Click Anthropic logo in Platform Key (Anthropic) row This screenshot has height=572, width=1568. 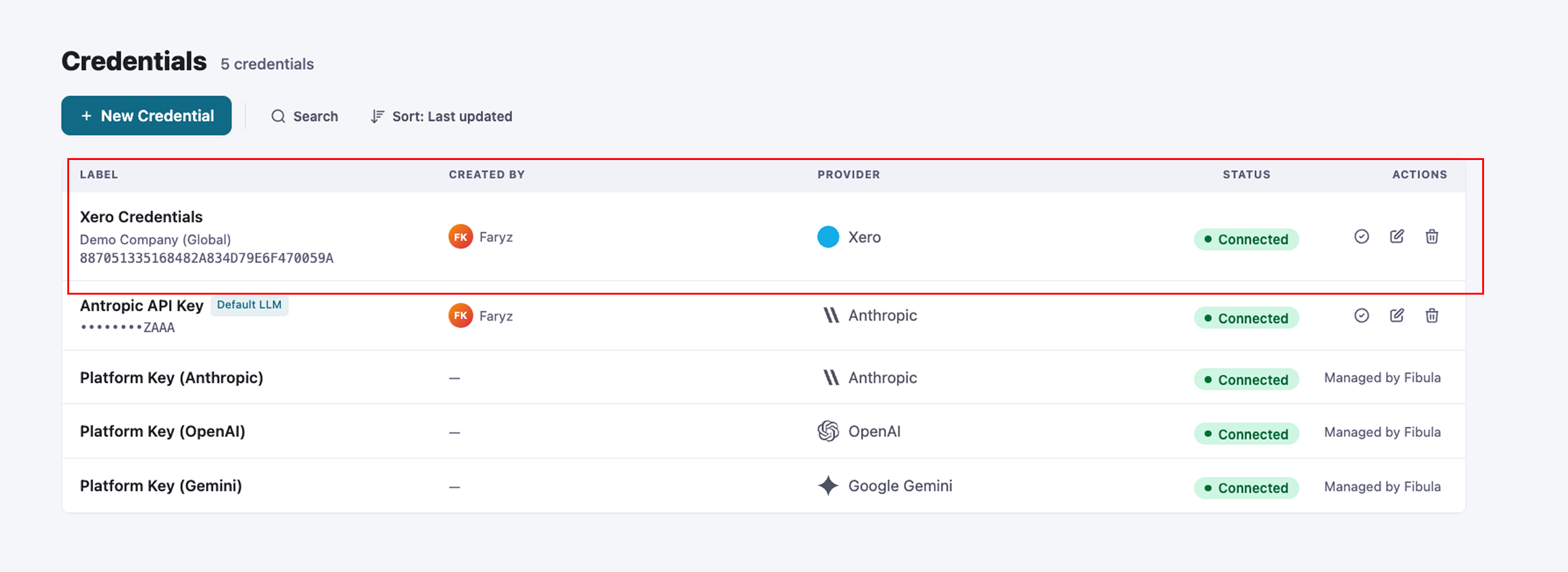pos(831,377)
